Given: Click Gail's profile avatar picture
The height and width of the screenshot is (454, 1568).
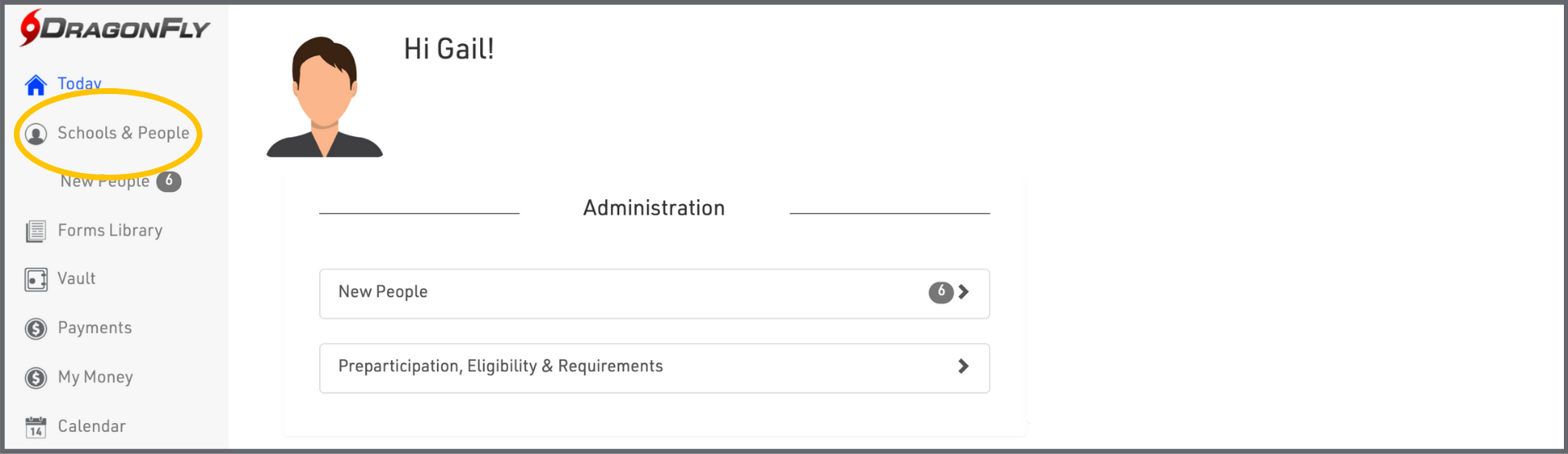Looking at the screenshot, I should click(325, 96).
